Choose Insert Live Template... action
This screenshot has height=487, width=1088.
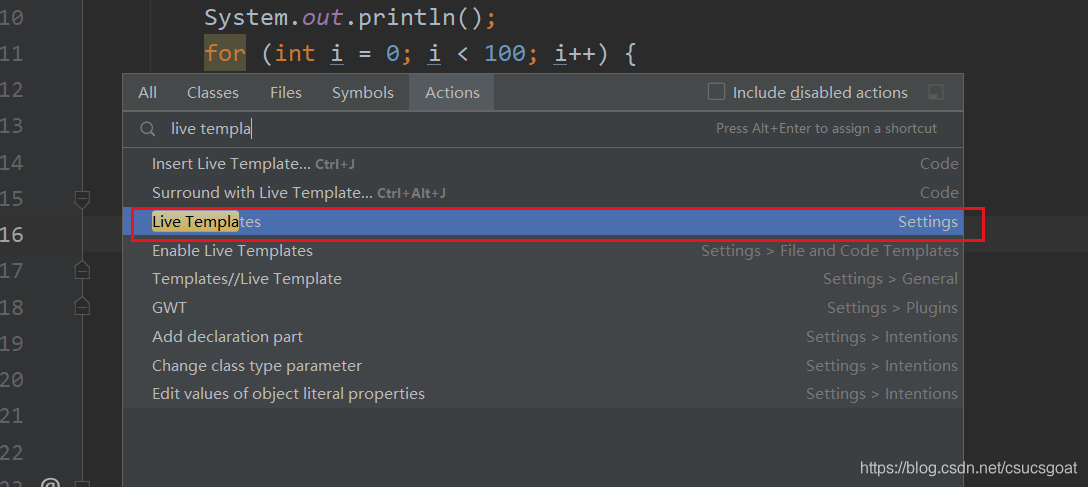[543, 164]
